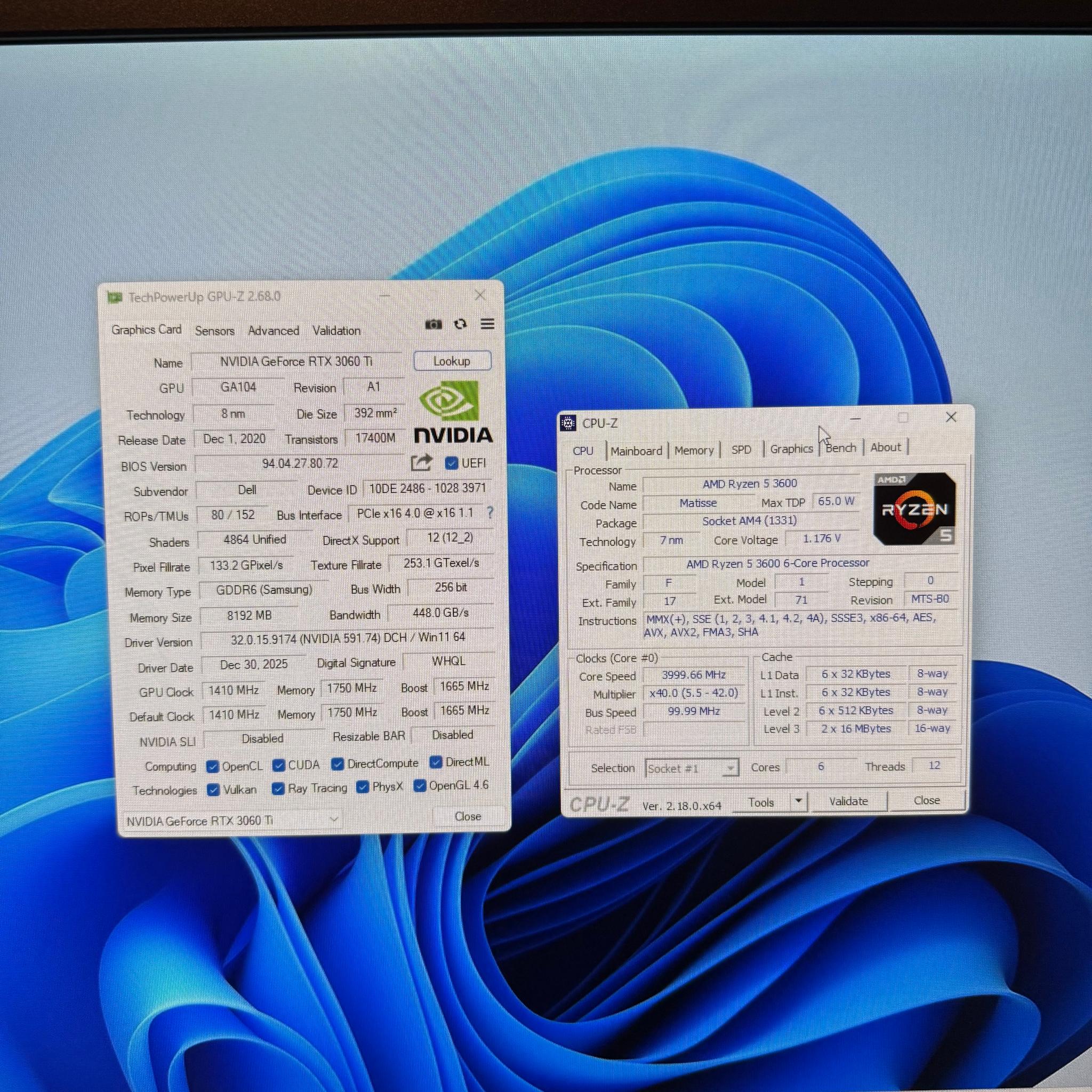The height and width of the screenshot is (1092, 1092).
Task: Click the GPU-Z title bar app icon
Action: click(115, 298)
